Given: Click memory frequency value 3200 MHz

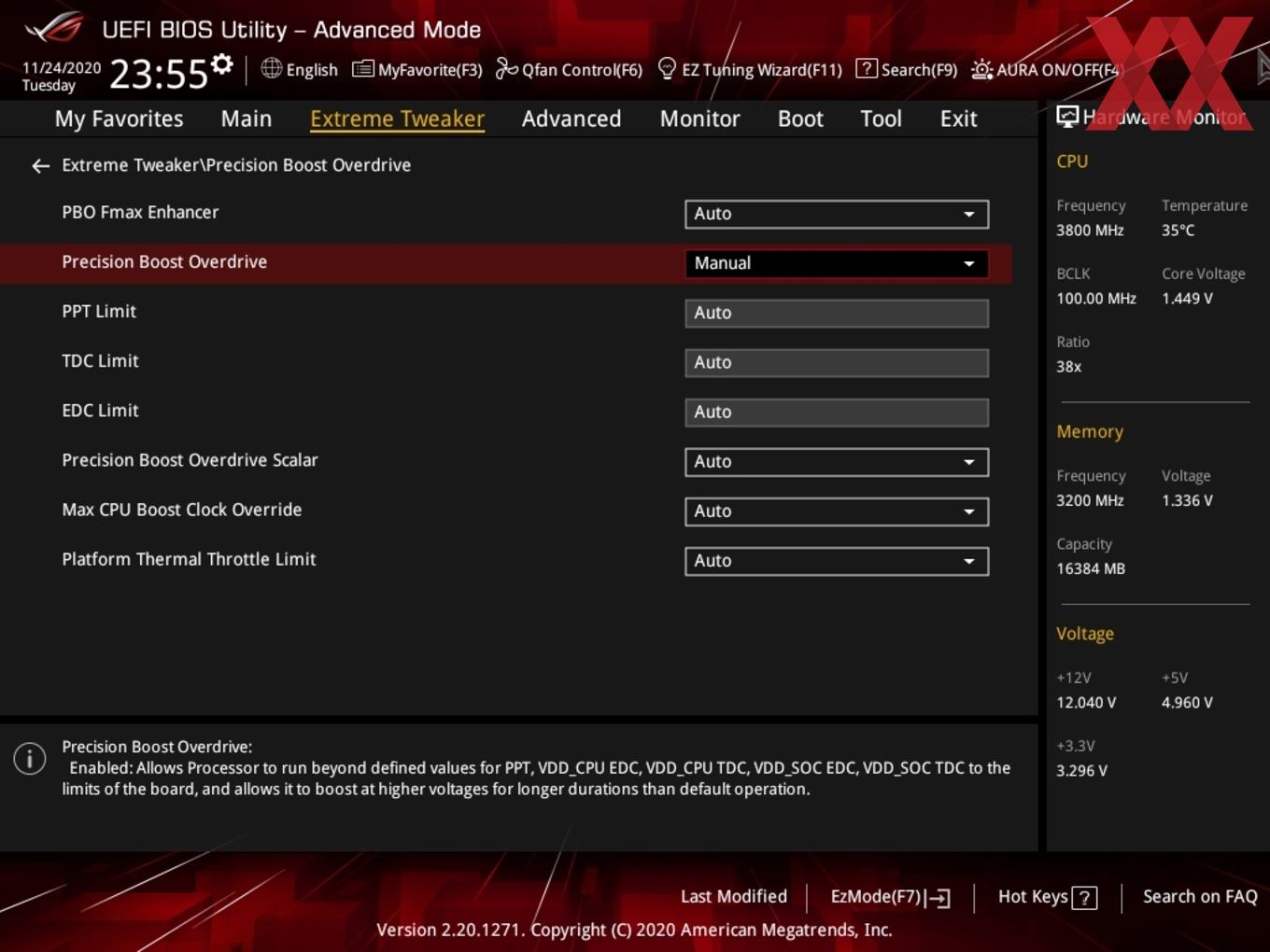Looking at the screenshot, I should coord(1090,500).
